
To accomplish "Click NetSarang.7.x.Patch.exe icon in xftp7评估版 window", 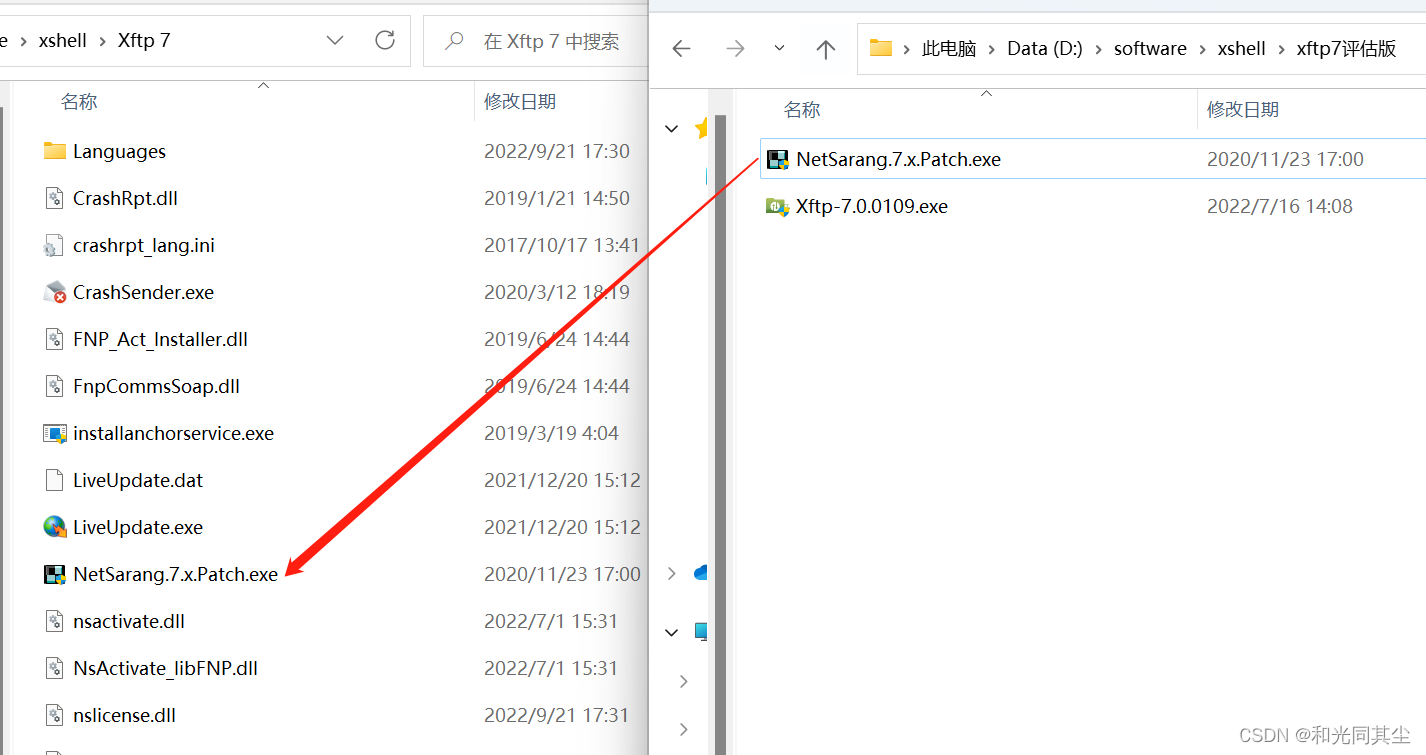I will click(x=777, y=159).
